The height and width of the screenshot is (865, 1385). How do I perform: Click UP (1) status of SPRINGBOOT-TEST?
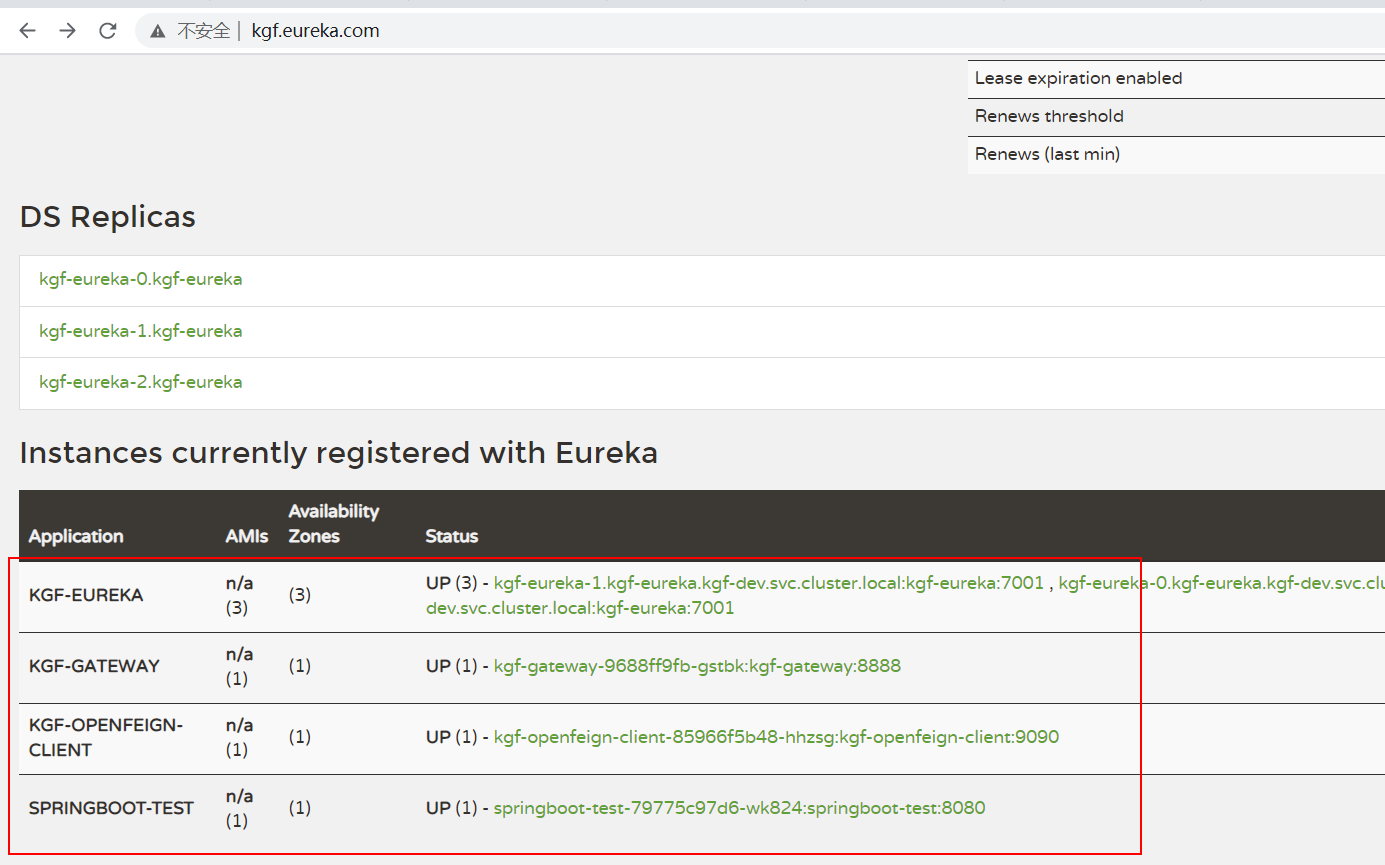pyautogui.click(x=452, y=808)
